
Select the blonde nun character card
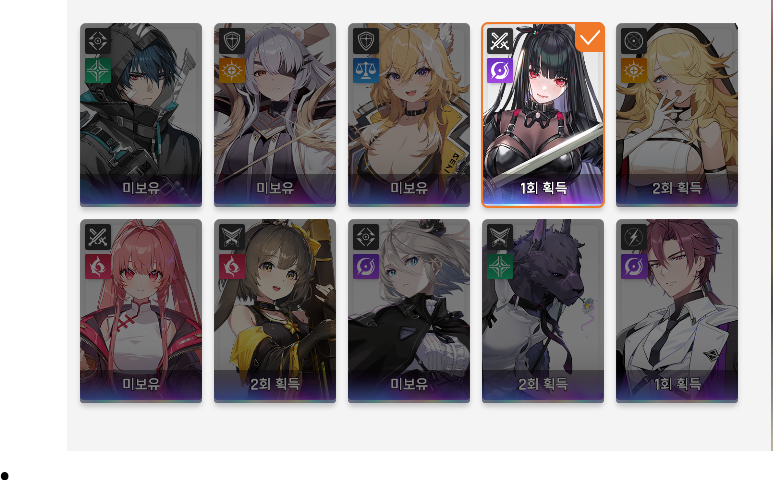[677, 114]
